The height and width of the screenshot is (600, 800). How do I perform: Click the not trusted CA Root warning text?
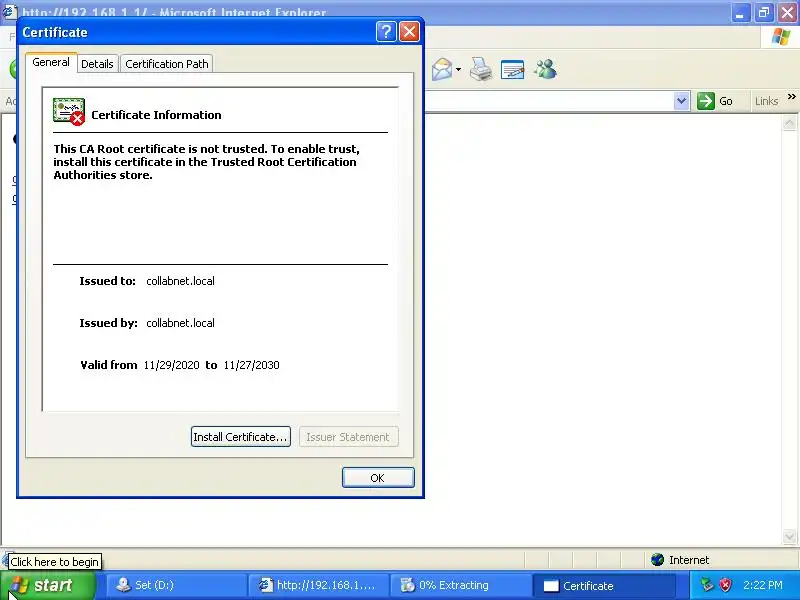click(x=206, y=162)
